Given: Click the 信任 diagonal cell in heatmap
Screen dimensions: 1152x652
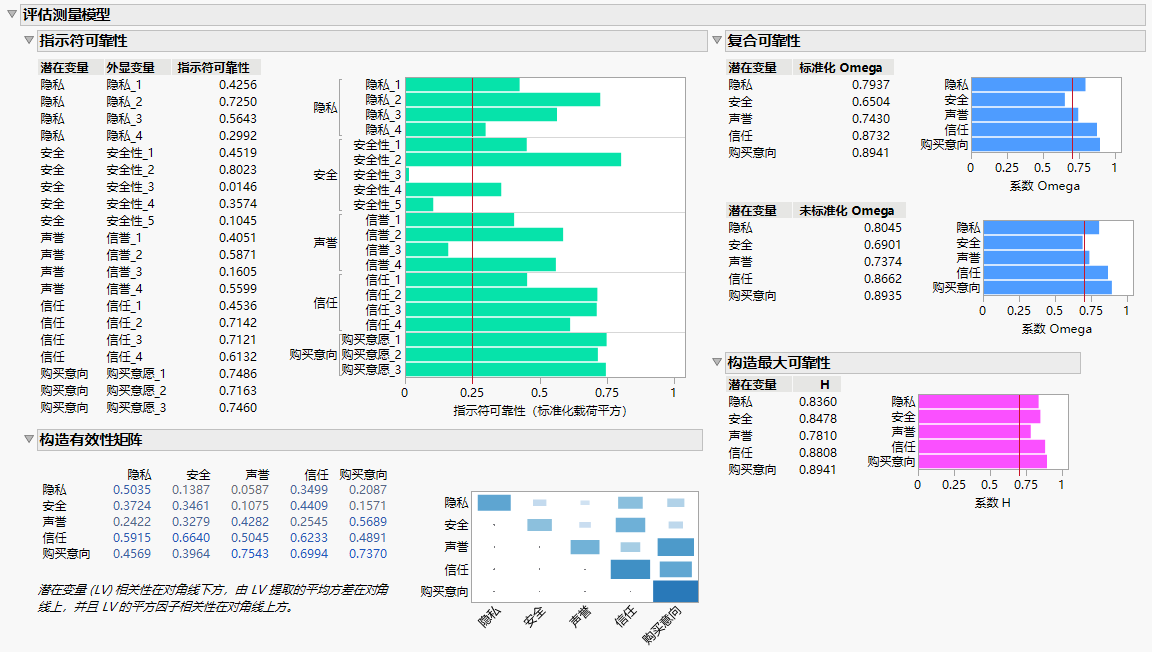Looking at the screenshot, I should 630,570.
